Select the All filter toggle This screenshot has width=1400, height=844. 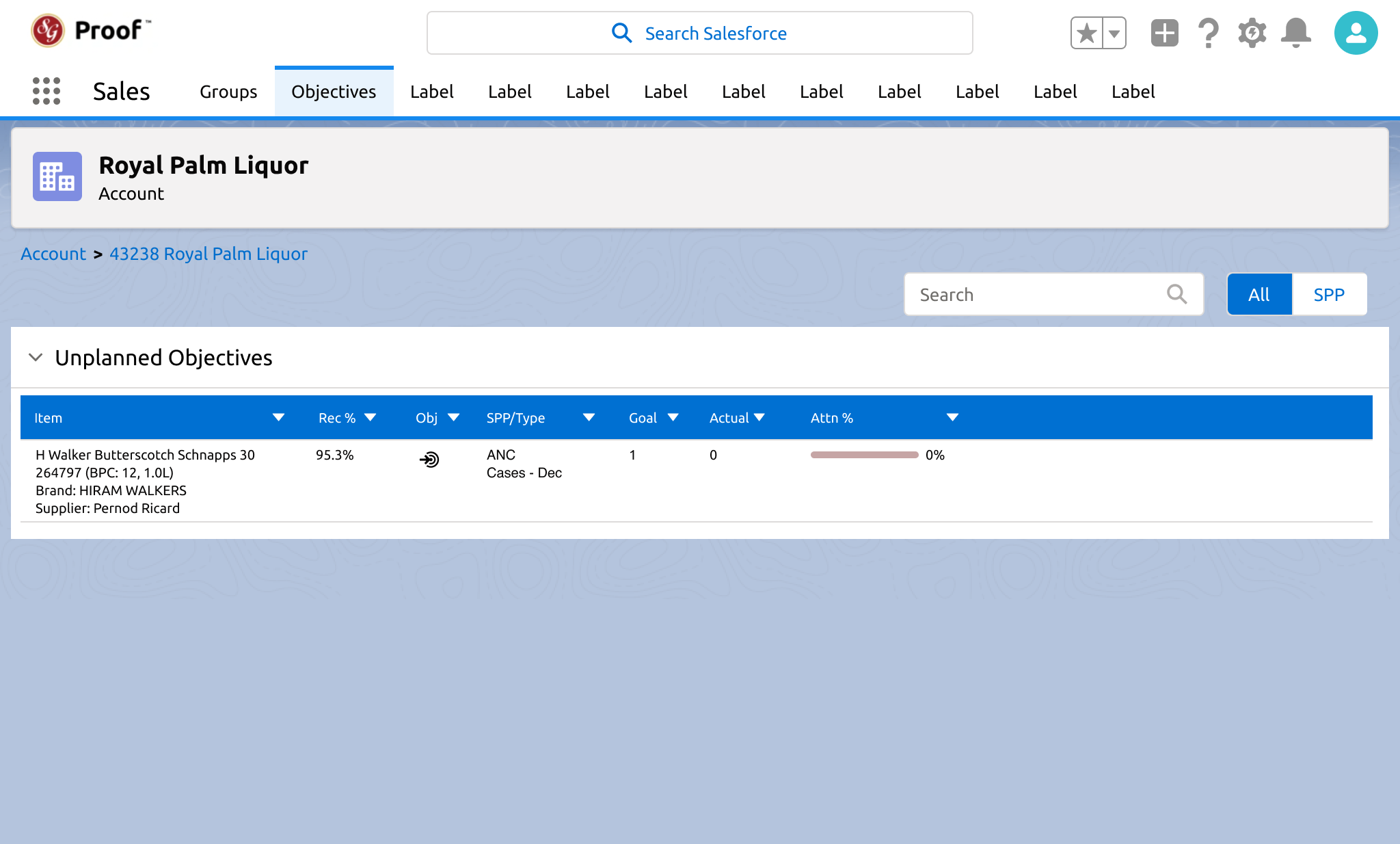(1258, 295)
